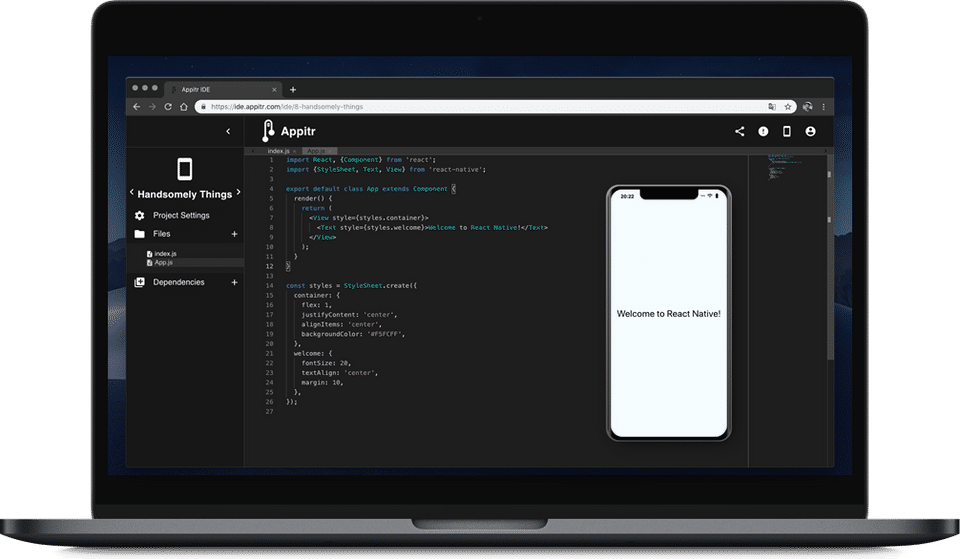The height and width of the screenshot is (559, 960).
Task: Click the editor vertical scrollbar
Action: 830,257
